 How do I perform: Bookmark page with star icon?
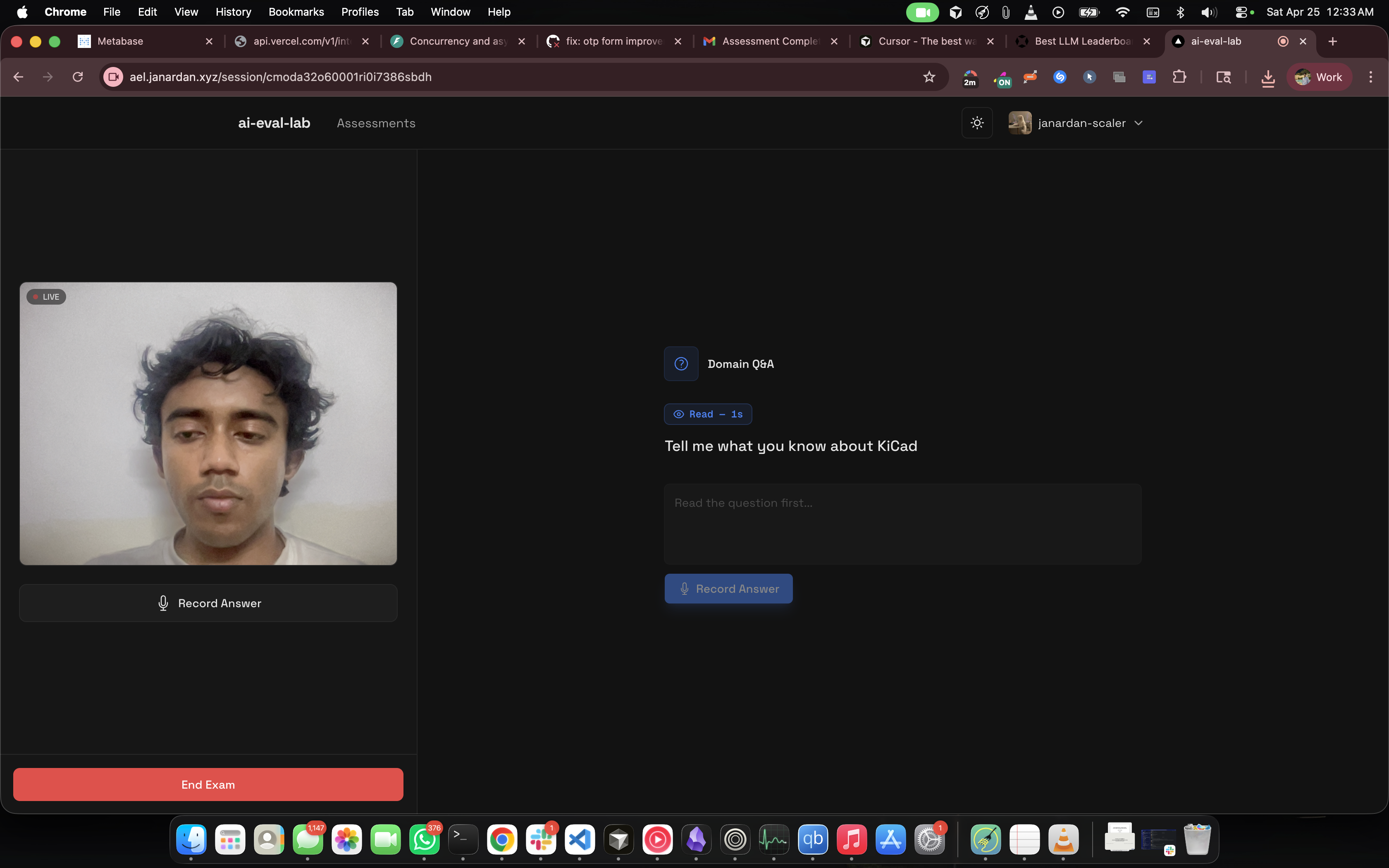[x=929, y=77]
